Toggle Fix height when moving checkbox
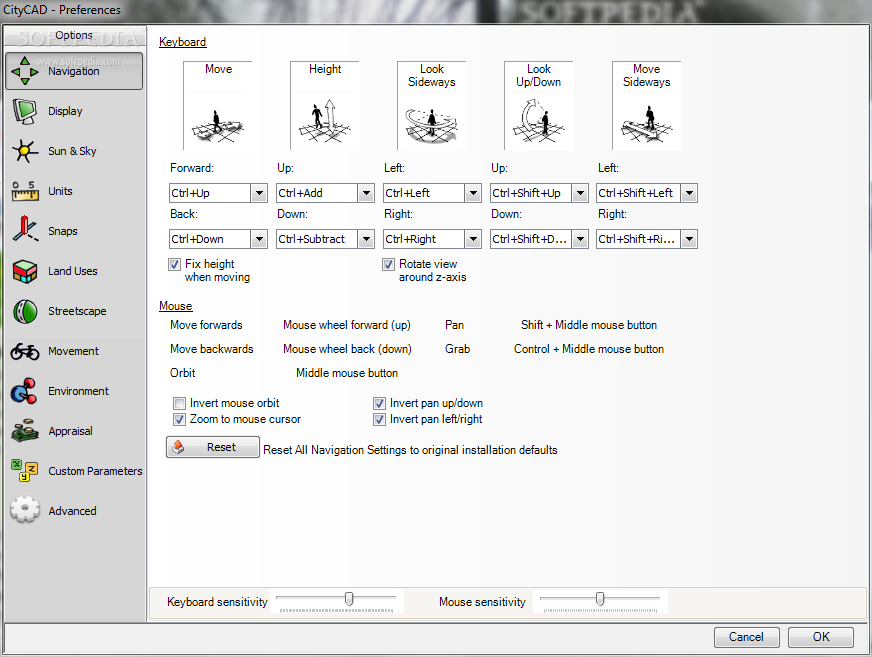Screen dimensions: 872x657 [x=175, y=264]
